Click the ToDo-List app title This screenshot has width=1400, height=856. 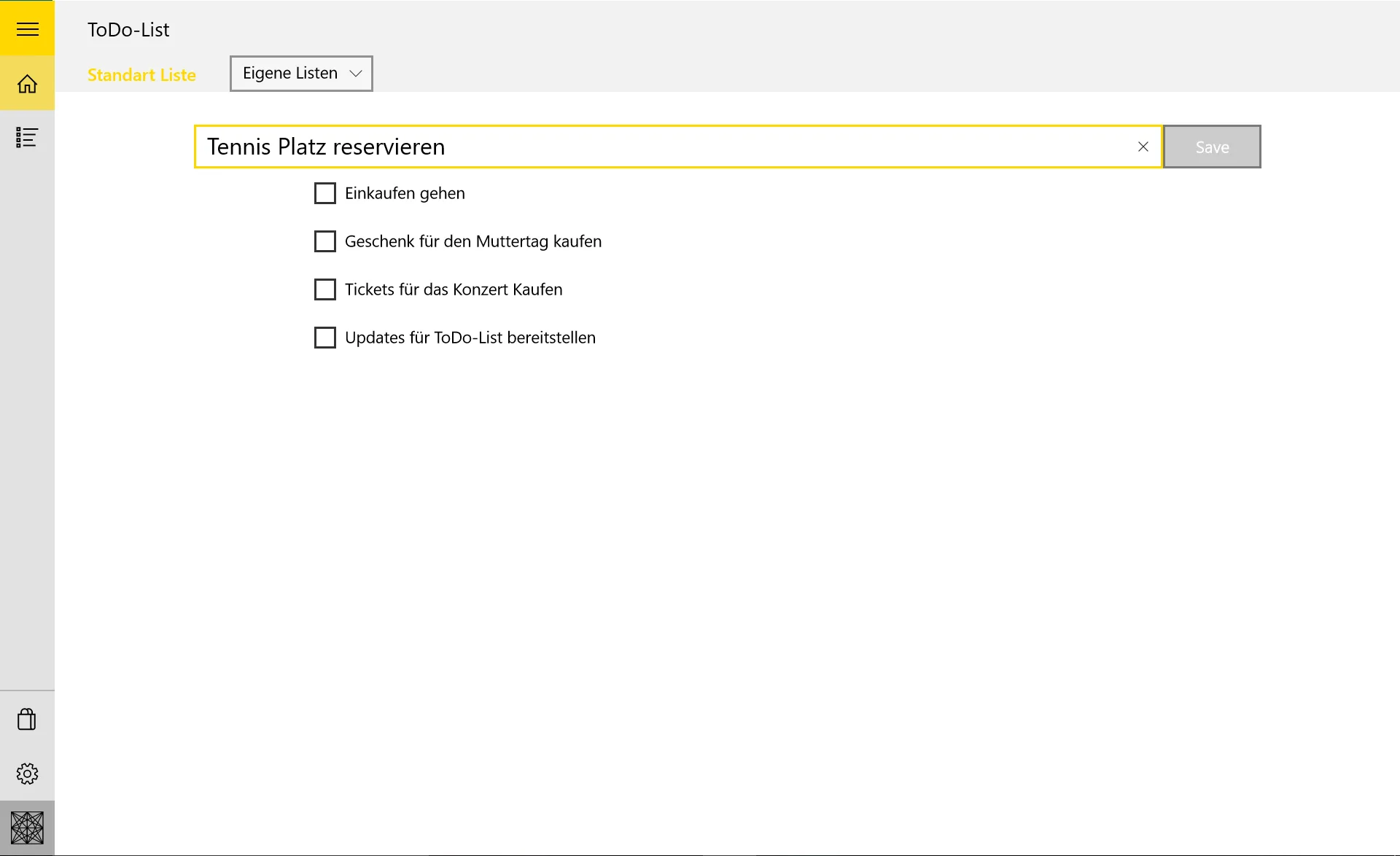click(128, 29)
